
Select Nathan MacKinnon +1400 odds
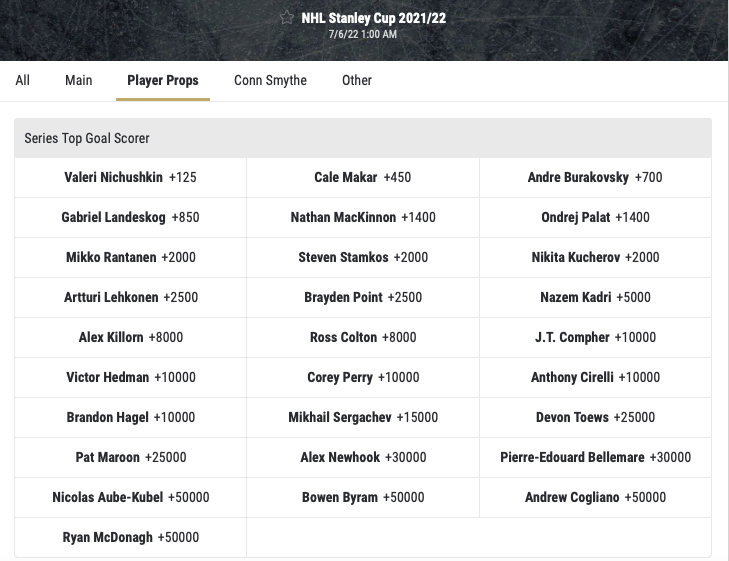362,217
